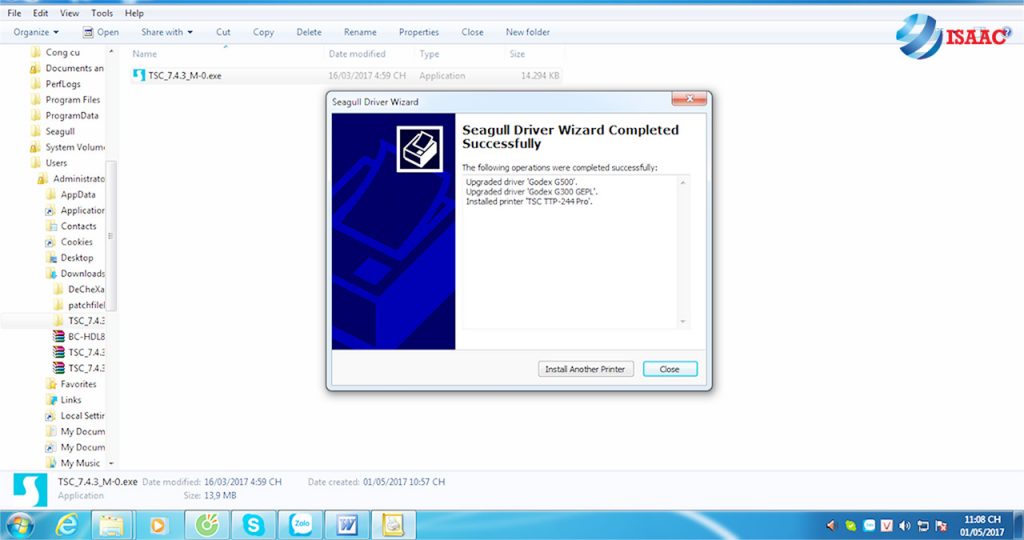Image resolution: width=1024 pixels, height=540 pixels.
Task: Click the volume speaker tray icon
Action: click(904, 526)
